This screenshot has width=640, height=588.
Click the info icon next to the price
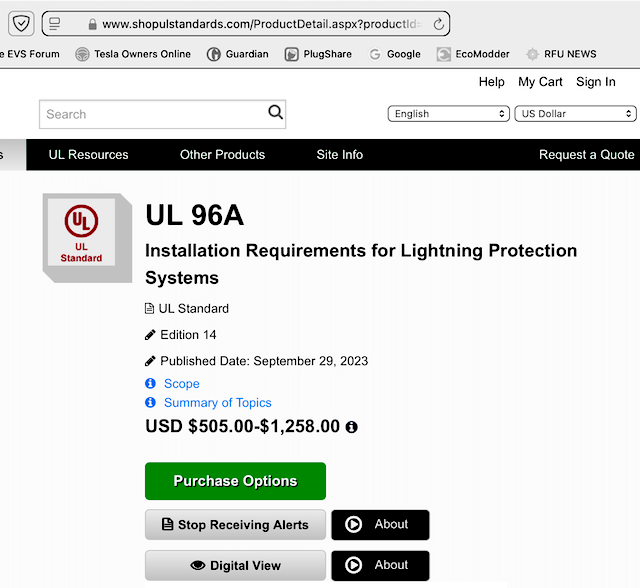(x=351, y=427)
